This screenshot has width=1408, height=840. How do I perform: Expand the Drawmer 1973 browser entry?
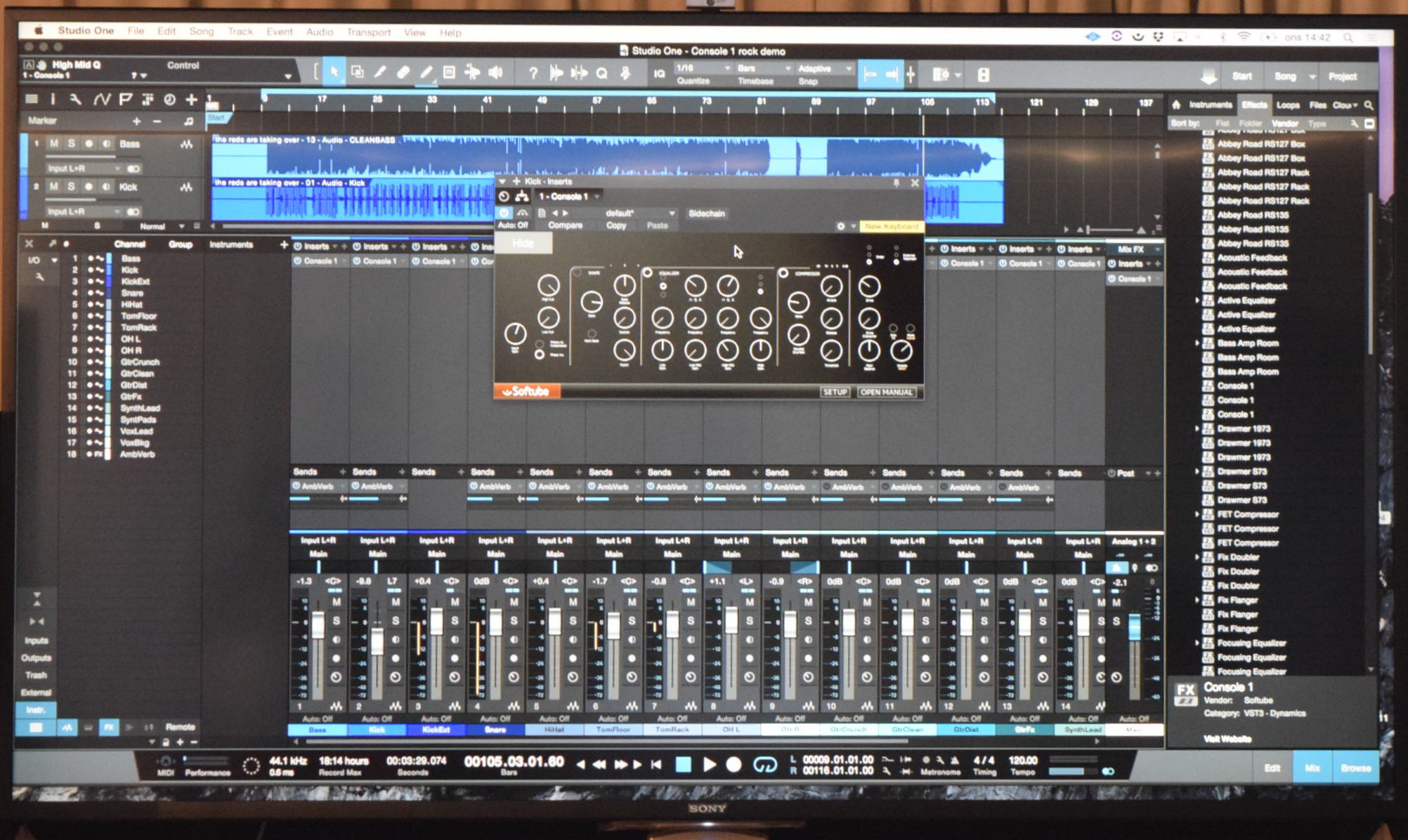click(1197, 428)
